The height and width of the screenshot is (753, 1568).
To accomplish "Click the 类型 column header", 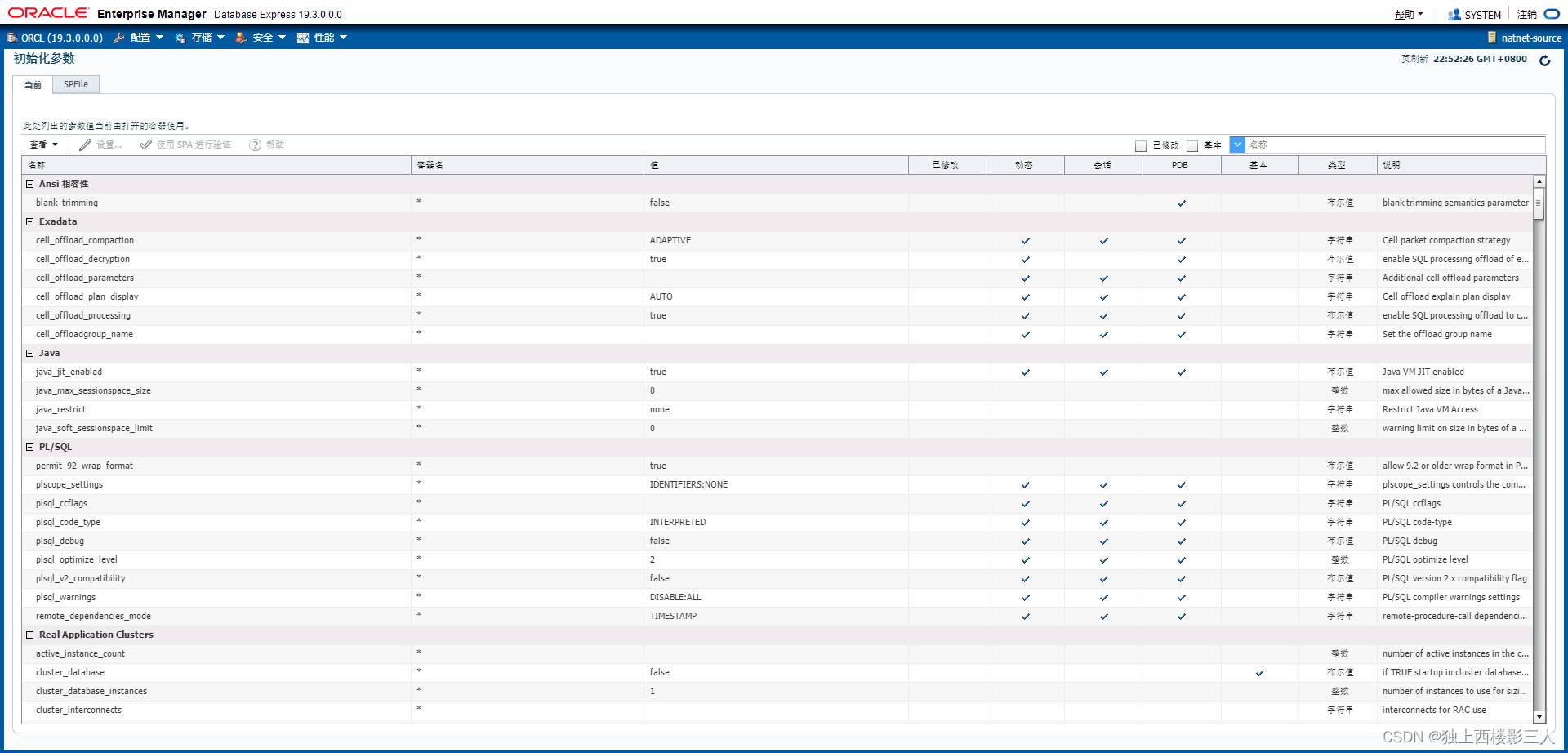I will coord(1337,165).
